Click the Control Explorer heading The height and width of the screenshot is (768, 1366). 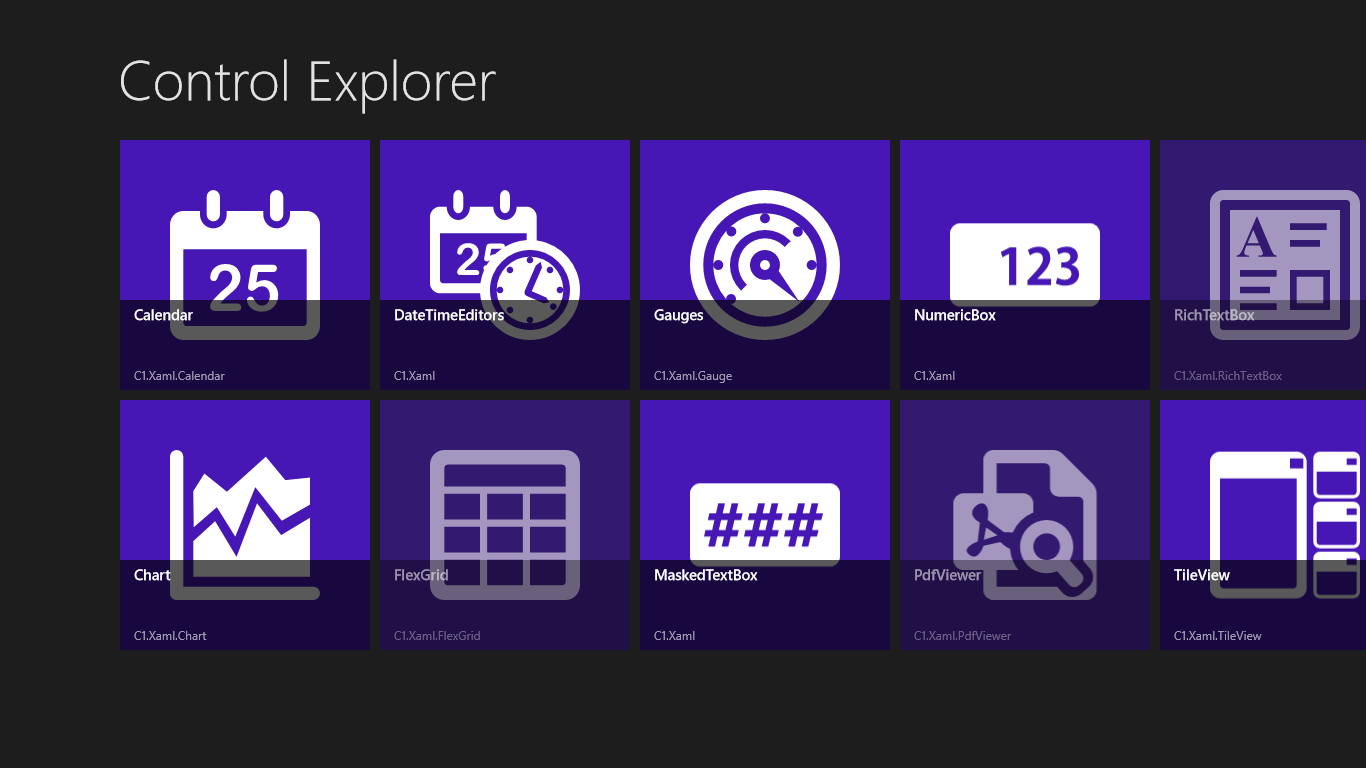[x=308, y=82]
